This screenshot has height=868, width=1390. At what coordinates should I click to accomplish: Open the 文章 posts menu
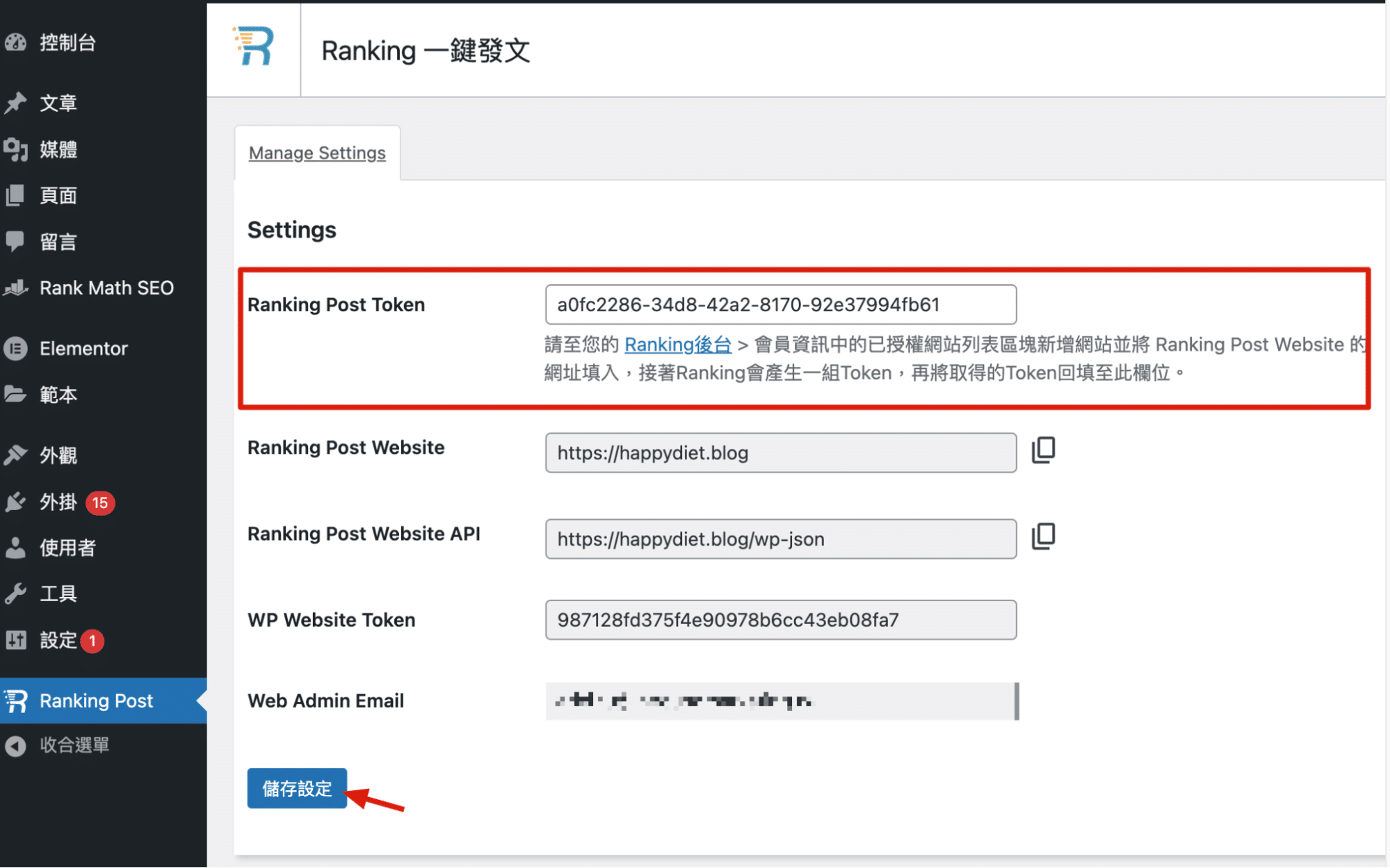coord(58,103)
